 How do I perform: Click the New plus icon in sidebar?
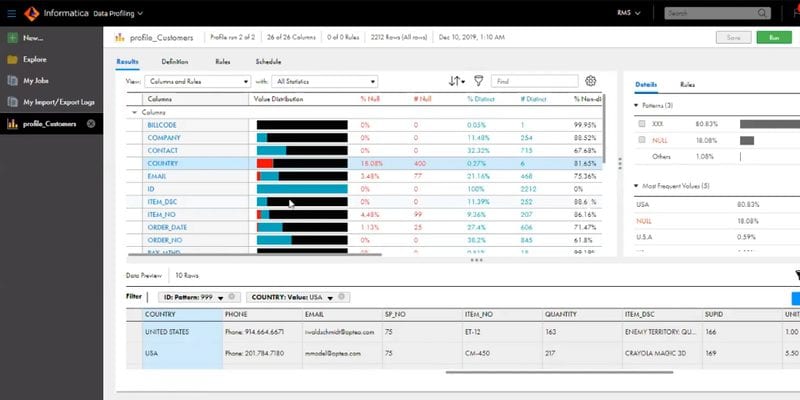click(12, 38)
